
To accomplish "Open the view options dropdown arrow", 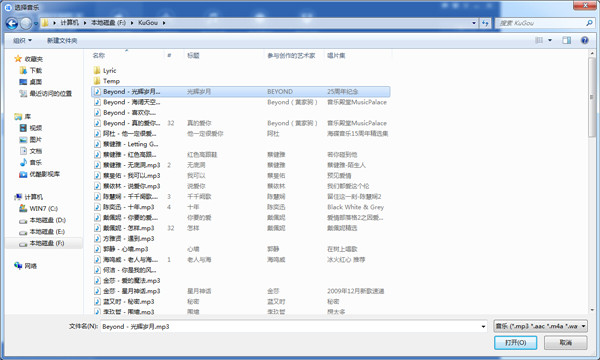I will (550, 40).
